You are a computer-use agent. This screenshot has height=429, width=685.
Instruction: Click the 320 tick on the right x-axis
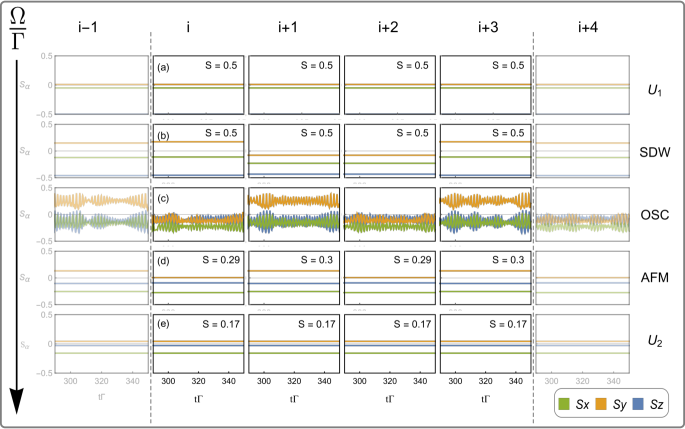point(581,381)
